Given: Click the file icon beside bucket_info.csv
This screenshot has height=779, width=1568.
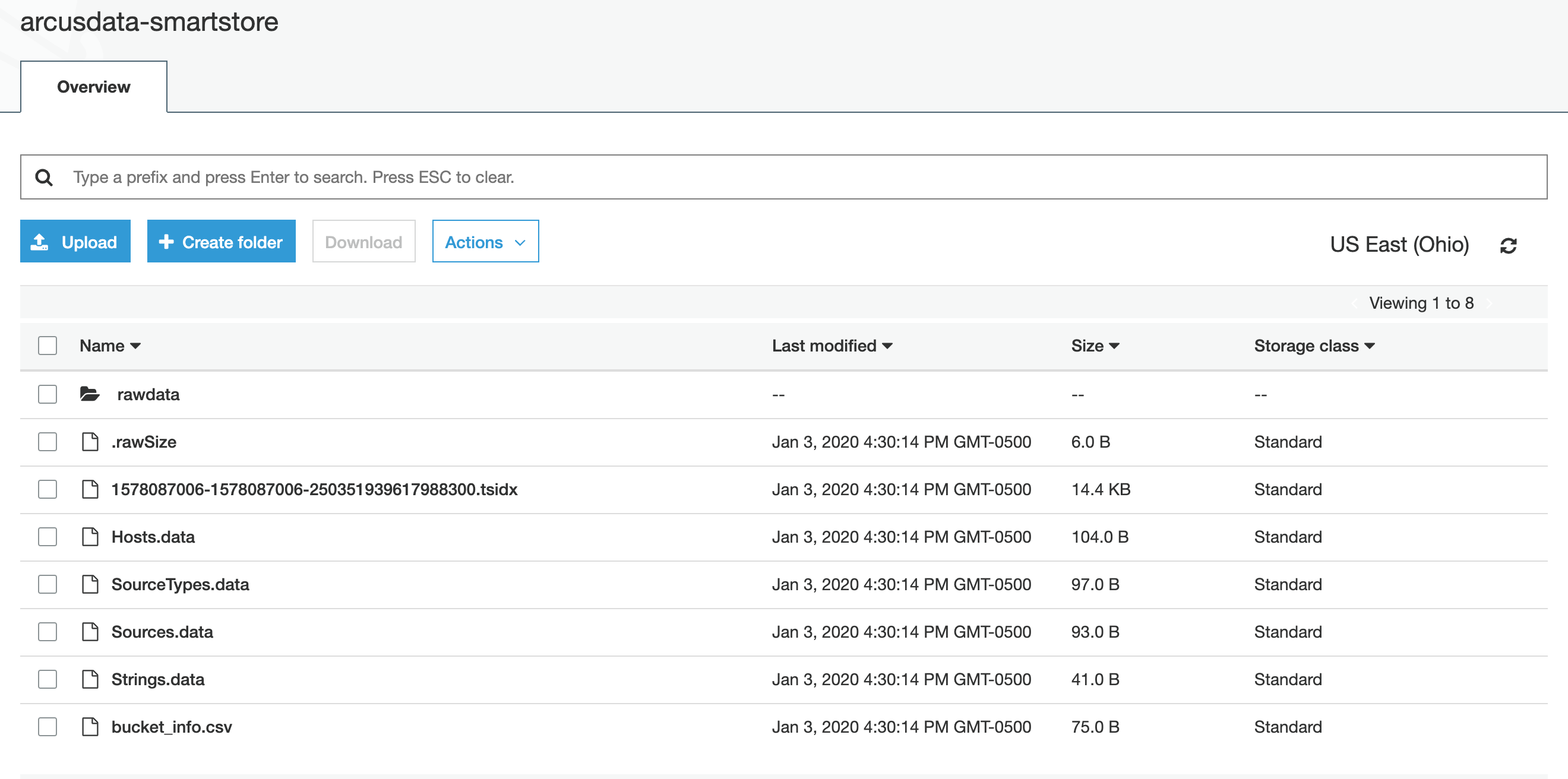Looking at the screenshot, I should [x=90, y=726].
